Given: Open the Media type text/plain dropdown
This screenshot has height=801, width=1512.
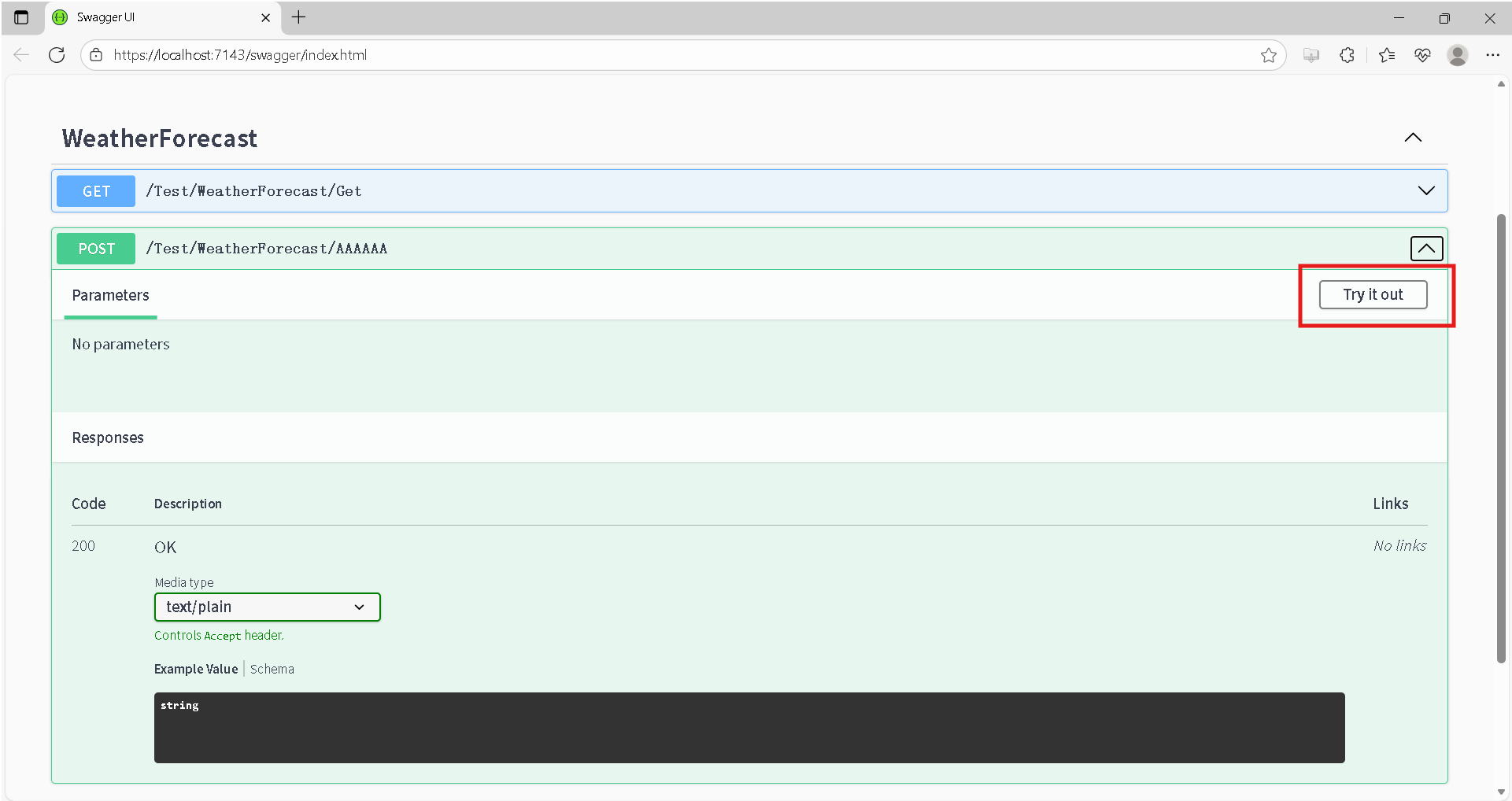Looking at the screenshot, I should click(268, 607).
